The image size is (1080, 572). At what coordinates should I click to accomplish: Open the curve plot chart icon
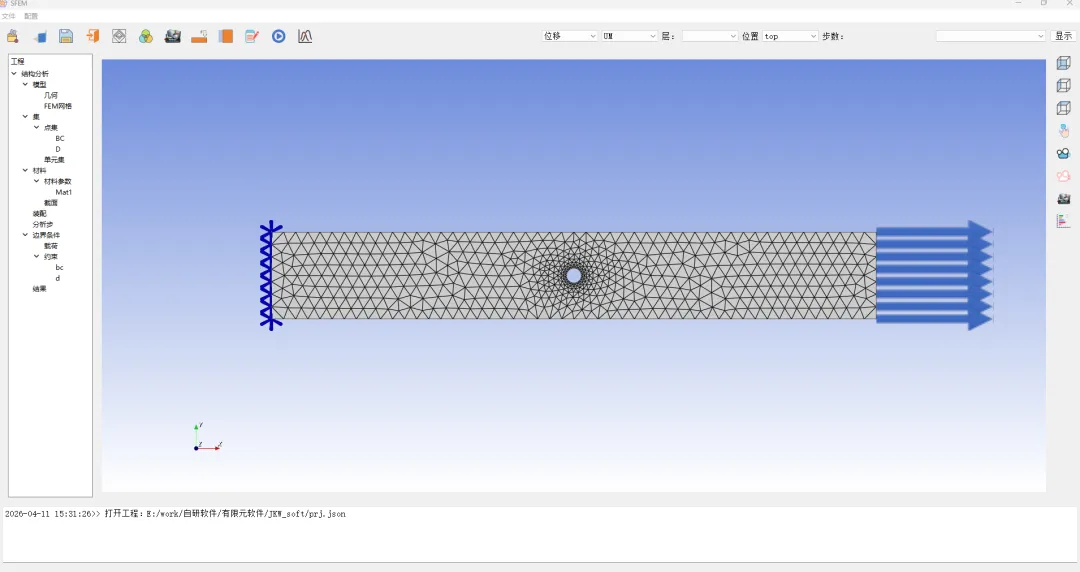click(305, 37)
